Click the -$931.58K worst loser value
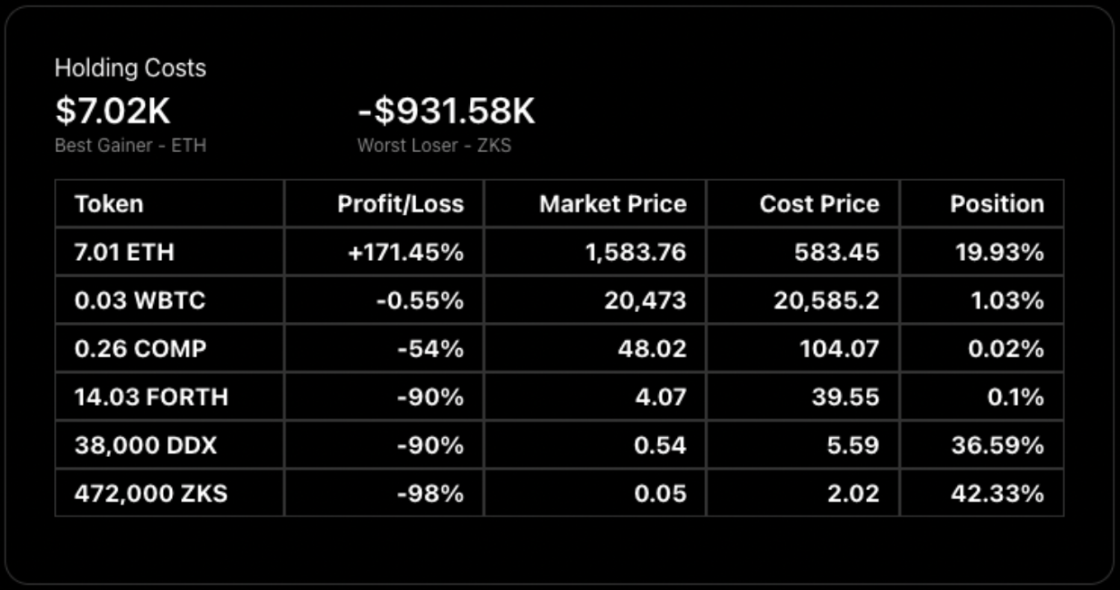The height and width of the screenshot is (590, 1120). point(446,111)
